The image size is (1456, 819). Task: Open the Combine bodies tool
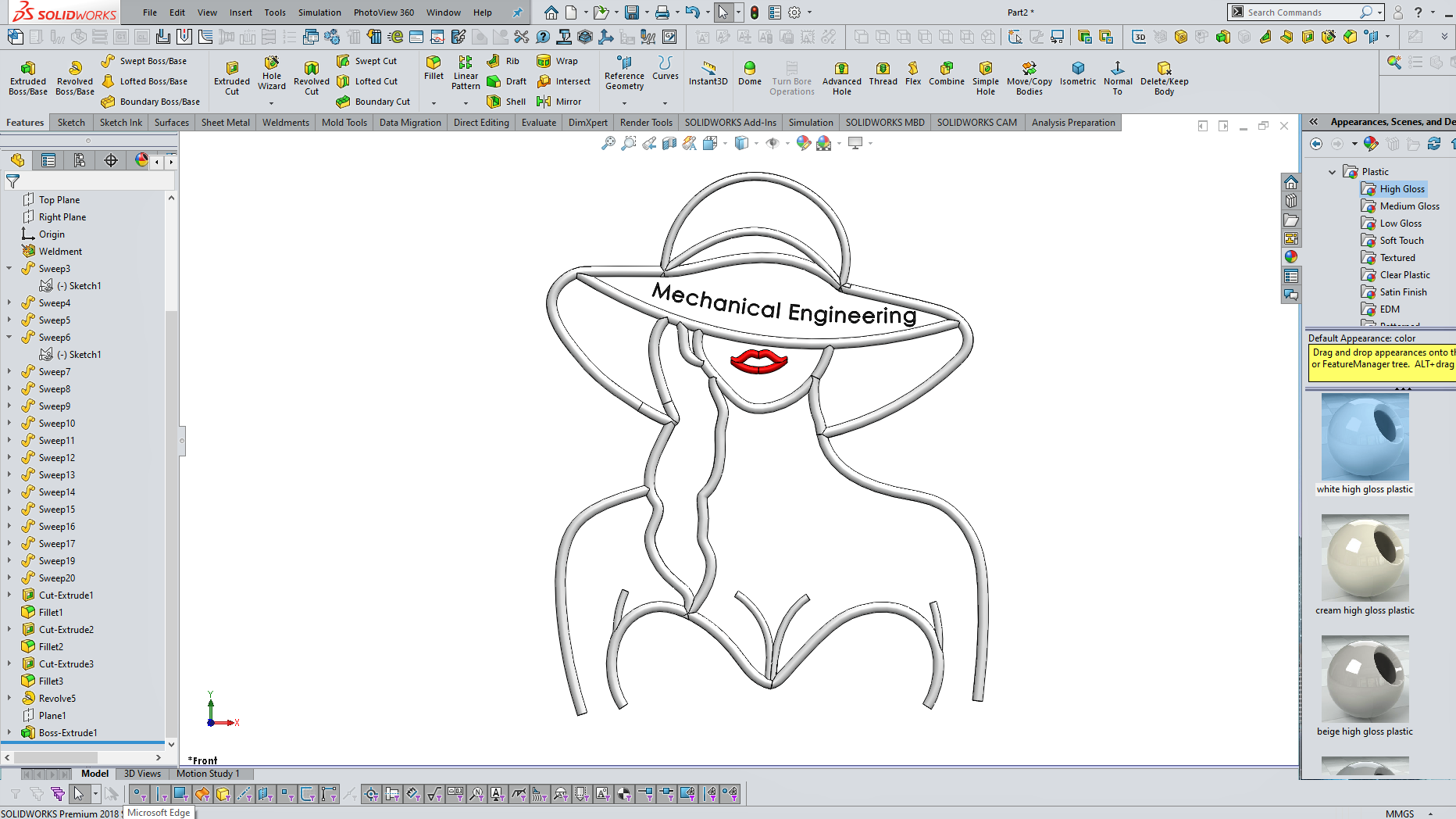(946, 73)
